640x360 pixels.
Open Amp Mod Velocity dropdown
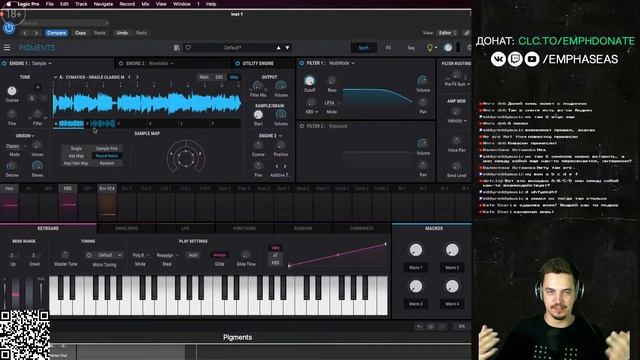pos(456,121)
